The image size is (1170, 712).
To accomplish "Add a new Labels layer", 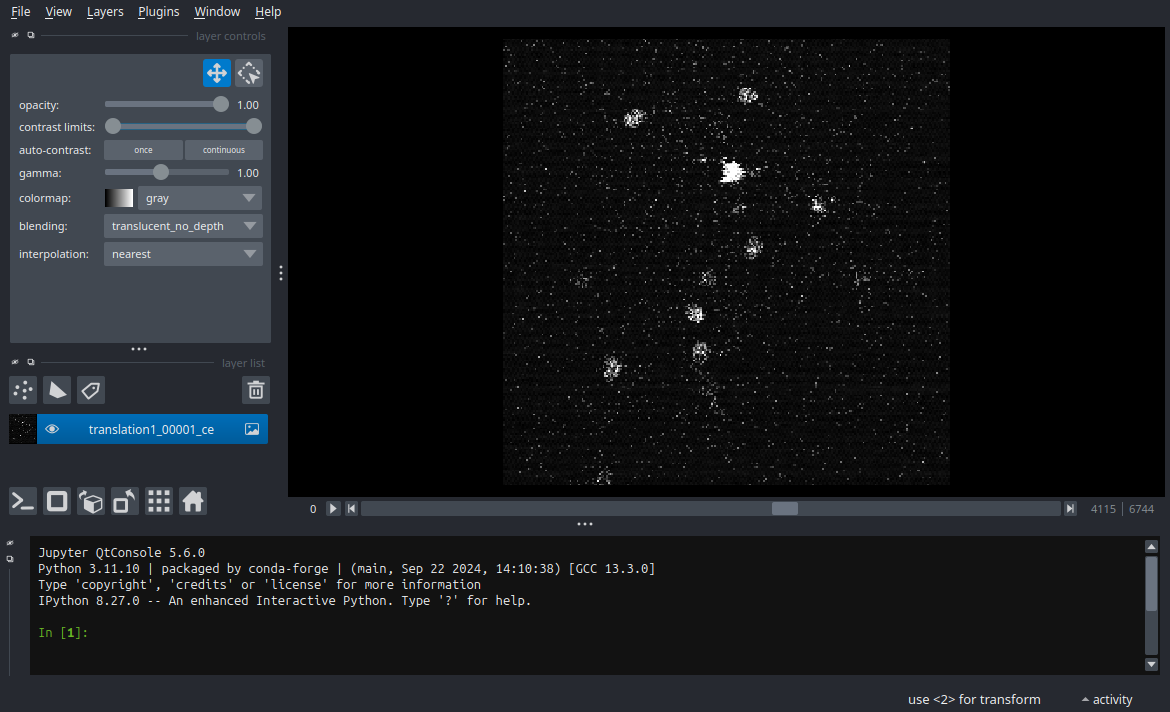I will coord(90,390).
